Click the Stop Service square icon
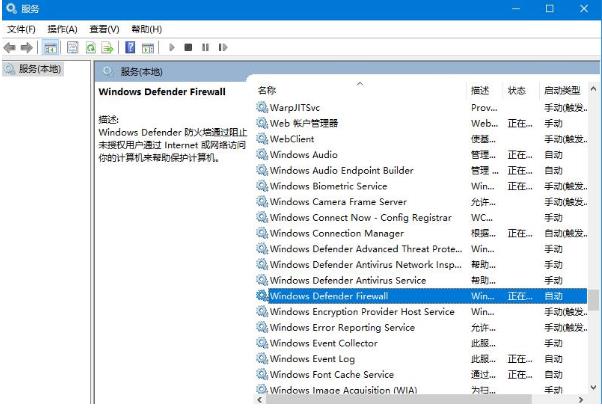602x411 pixels. click(x=188, y=48)
